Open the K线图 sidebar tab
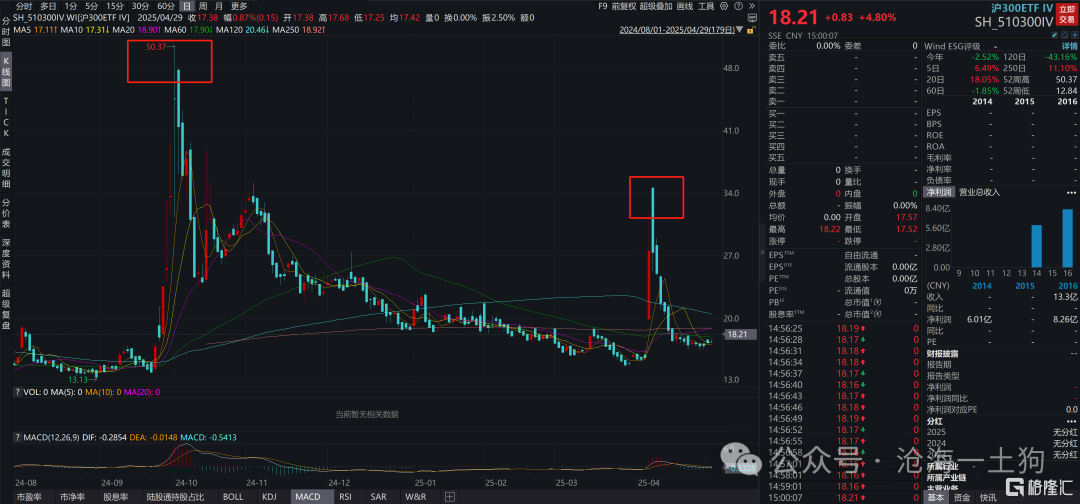Viewport: 1080px width, 504px height. click(x=6, y=74)
